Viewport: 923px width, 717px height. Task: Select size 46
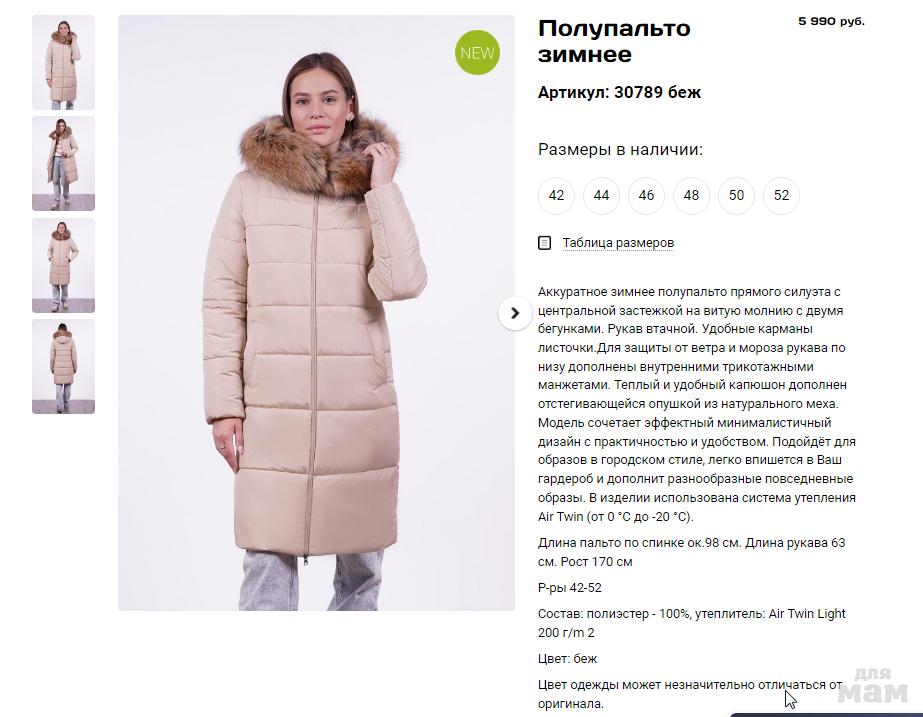click(x=646, y=195)
